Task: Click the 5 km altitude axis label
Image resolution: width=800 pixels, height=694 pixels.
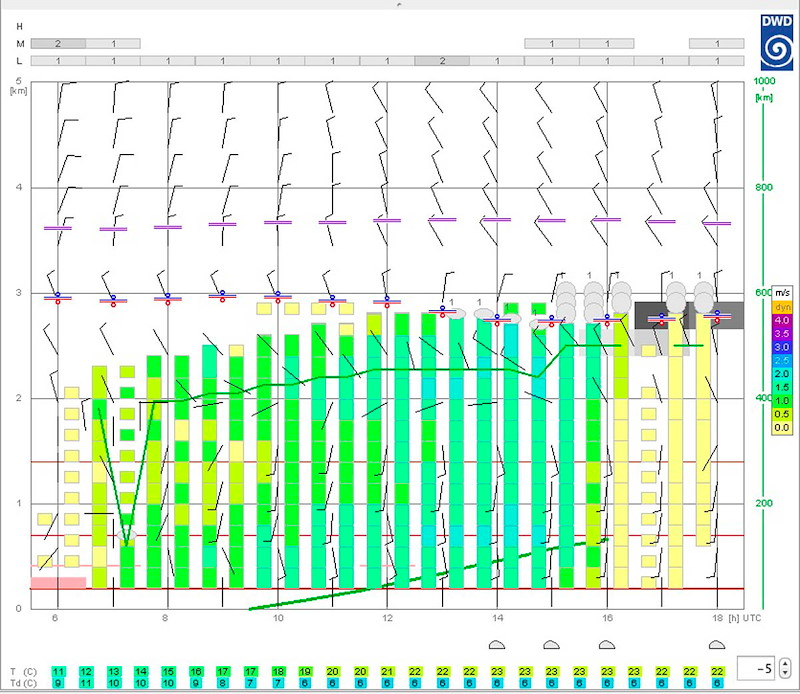Action: [x=19, y=81]
